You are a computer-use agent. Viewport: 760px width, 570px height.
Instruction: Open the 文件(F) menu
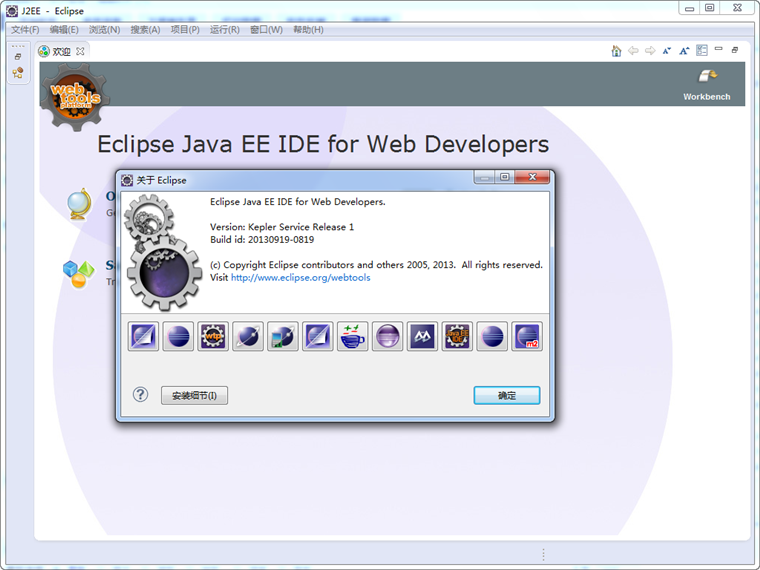25,30
